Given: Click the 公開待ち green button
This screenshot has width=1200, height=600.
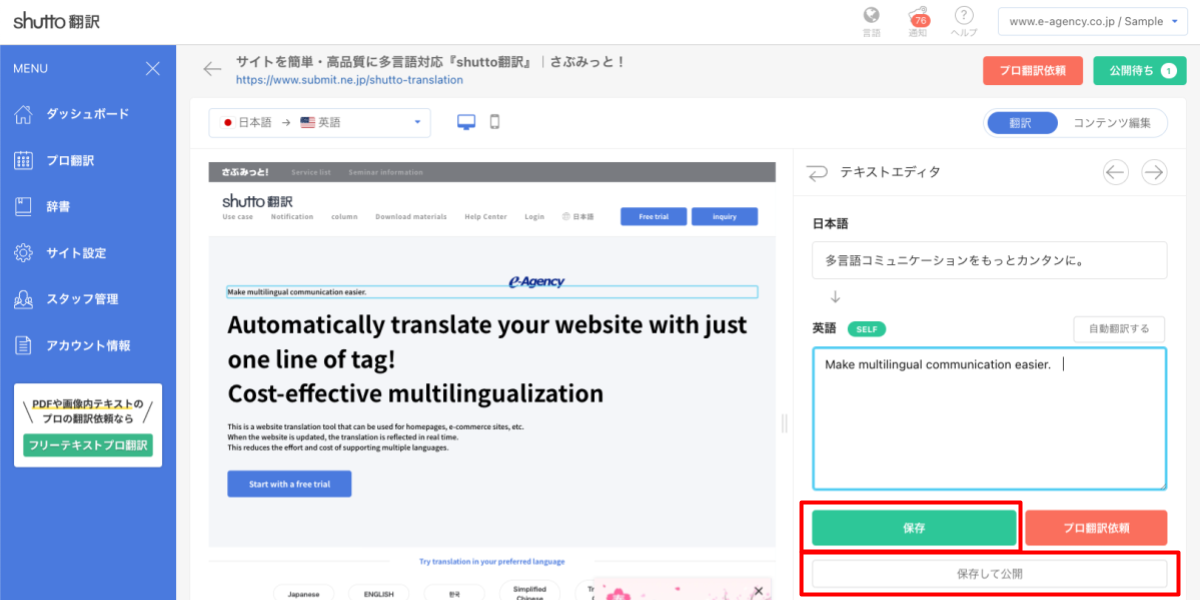Looking at the screenshot, I should click(x=1140, y=71).
